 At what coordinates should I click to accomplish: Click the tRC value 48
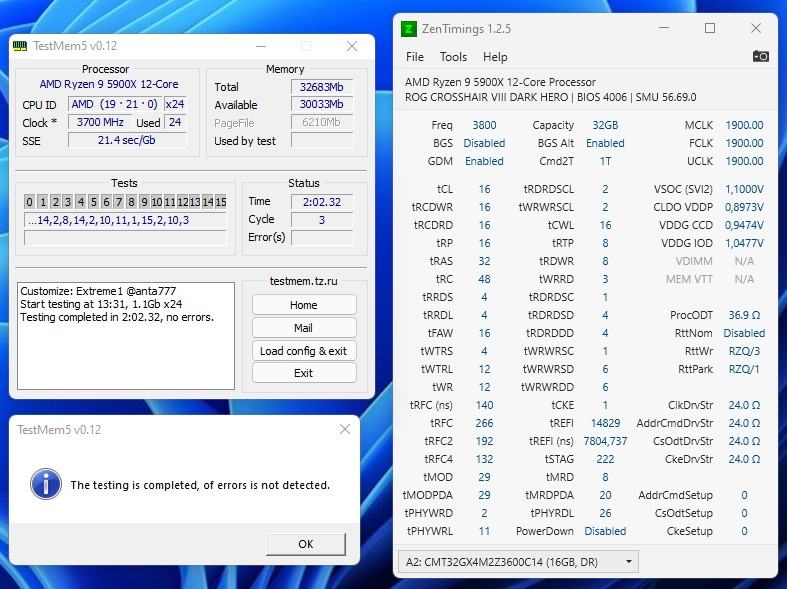coord(484,279)
